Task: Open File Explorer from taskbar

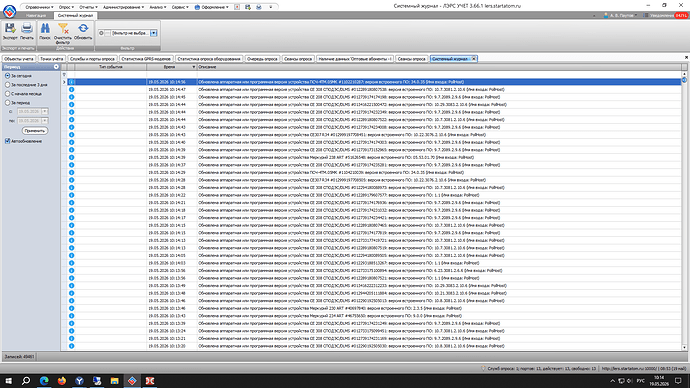Action: (x=114, y=381)
